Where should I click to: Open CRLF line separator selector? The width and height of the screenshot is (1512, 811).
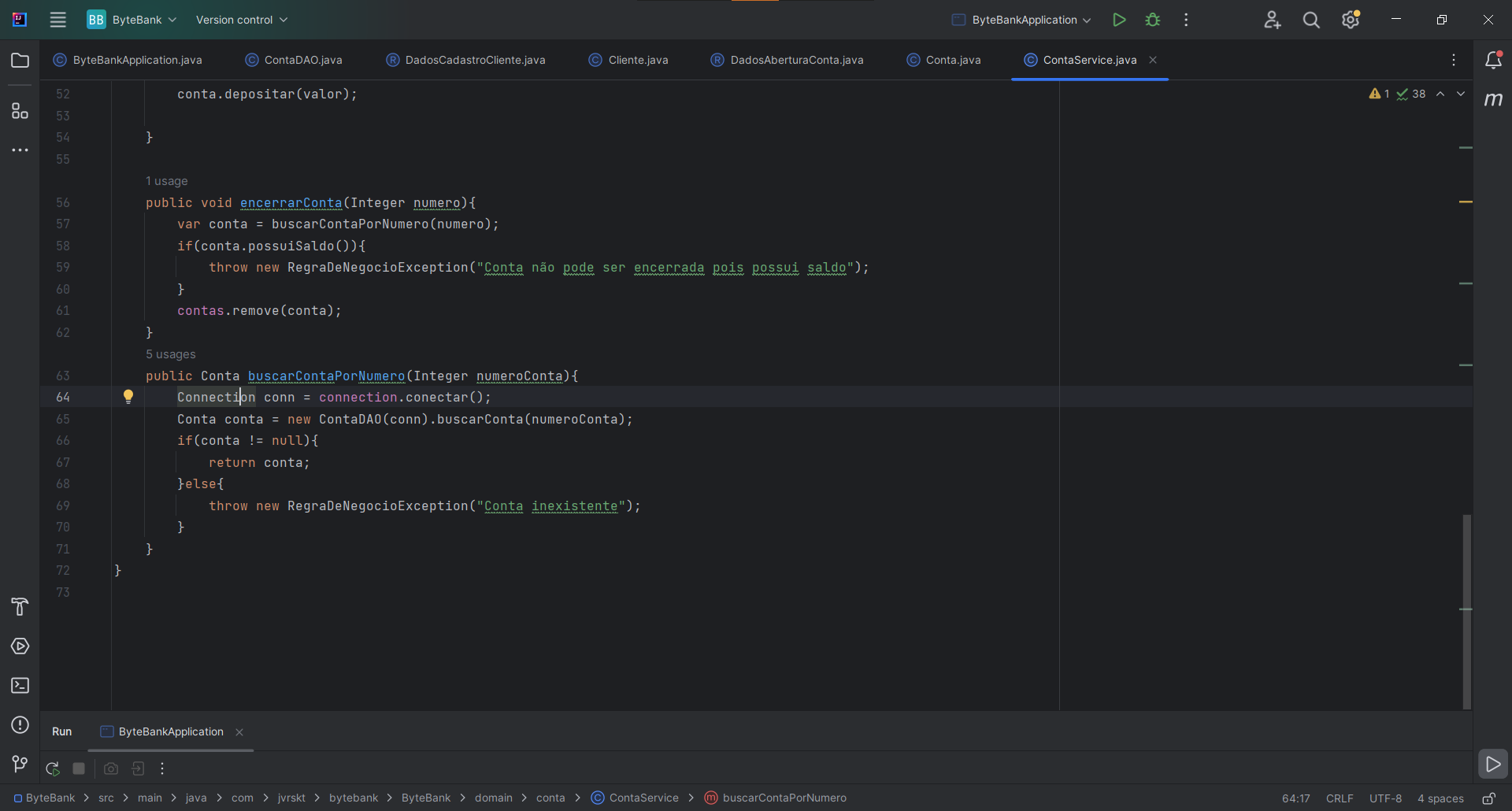coord(1340,798)
